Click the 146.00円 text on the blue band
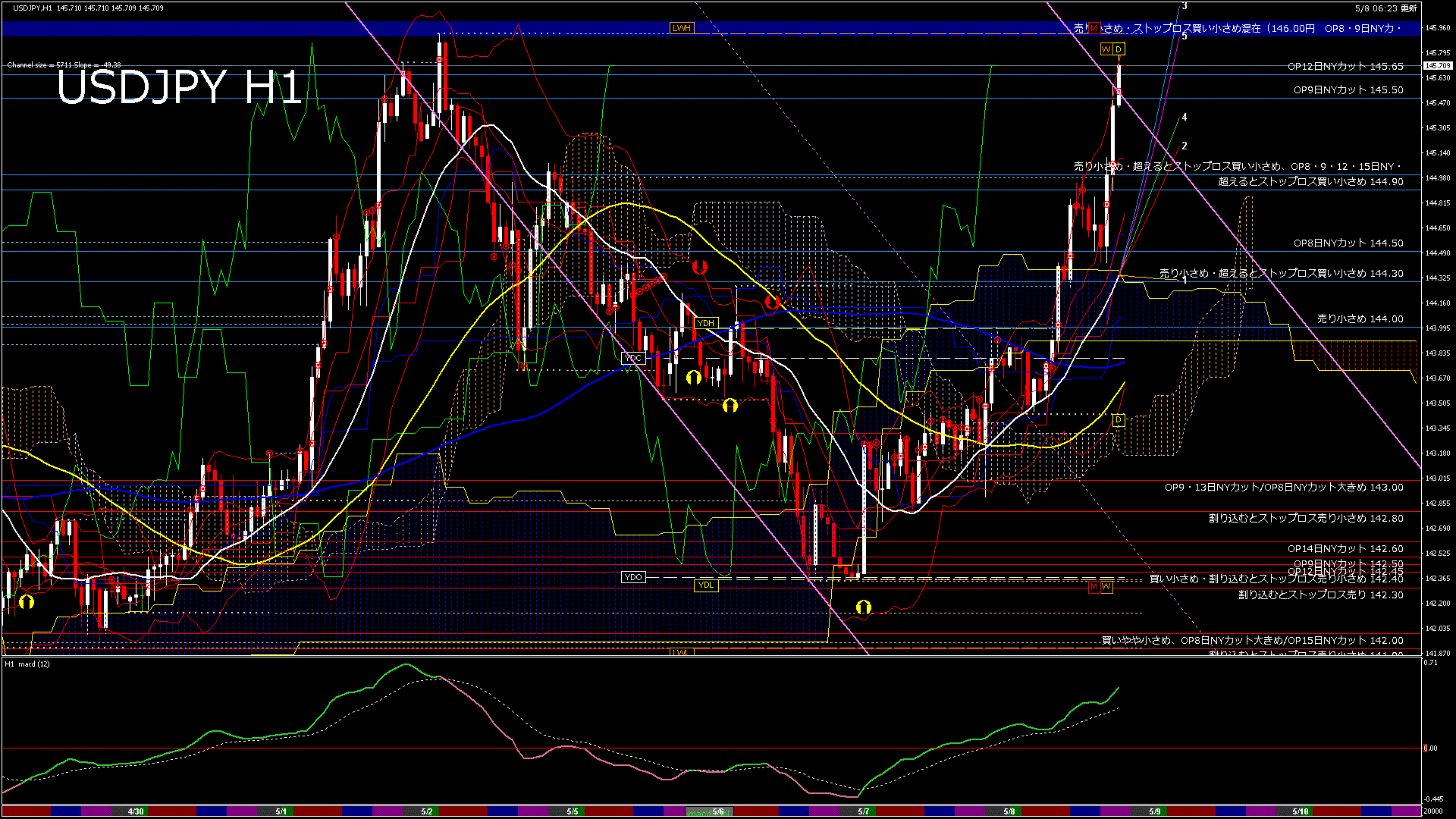Viewport: 1456px width, 819px height. [x=1292, y=29]
